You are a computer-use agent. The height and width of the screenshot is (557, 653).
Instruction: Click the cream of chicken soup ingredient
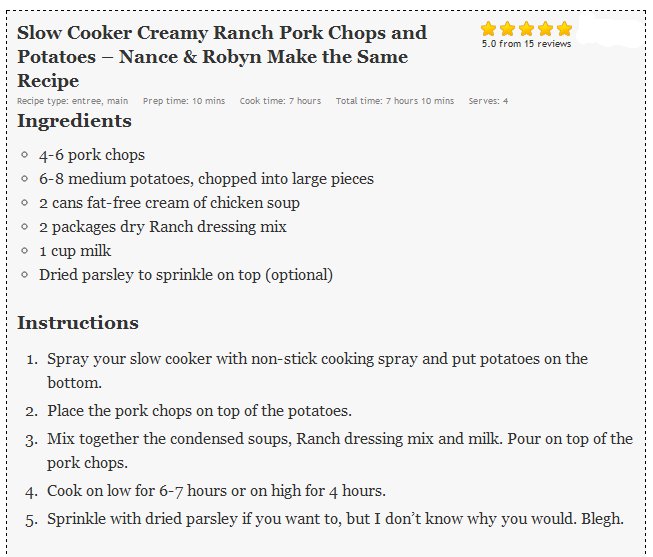[169, 203]
